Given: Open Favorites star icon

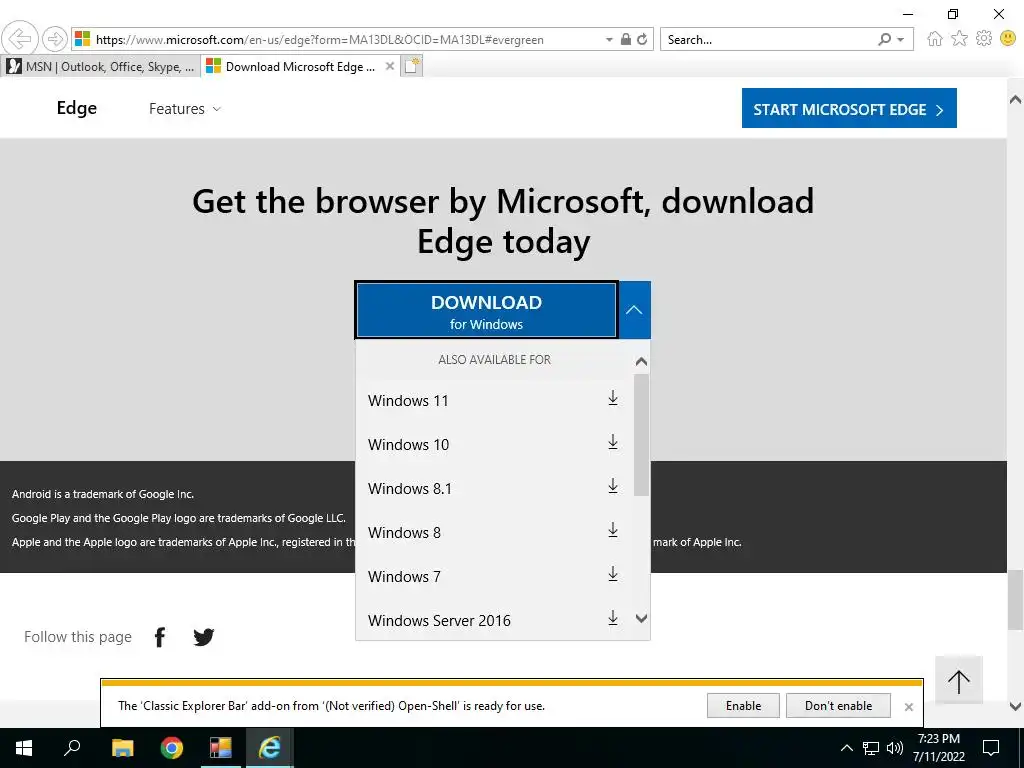Looking at the screenshot, I should 959,39.
